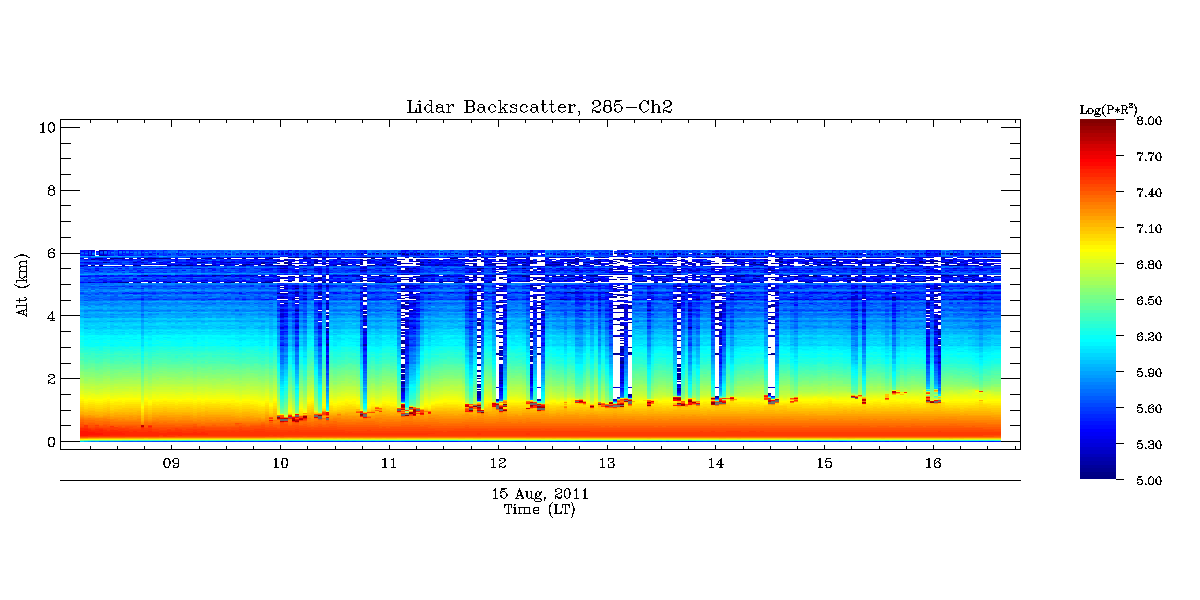Viewport: 1200px width, 600px height.
Task: Click the colorbar value 5.30
Action: (1149, 445)
